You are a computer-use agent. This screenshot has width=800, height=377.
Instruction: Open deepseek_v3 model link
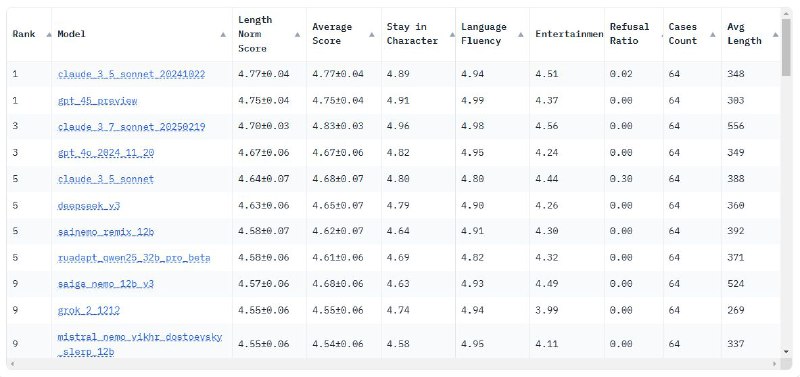[x=89, y=206]
